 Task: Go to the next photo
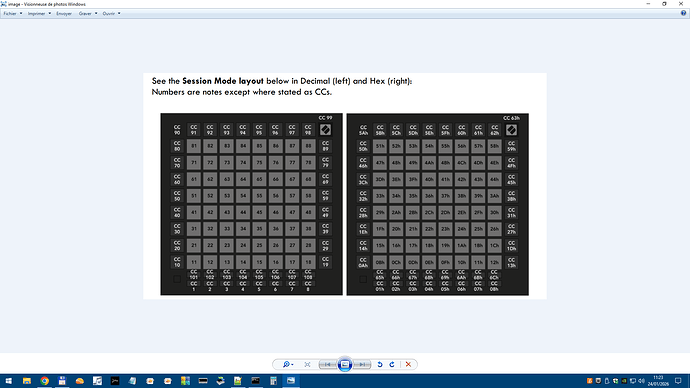[362, 364]
